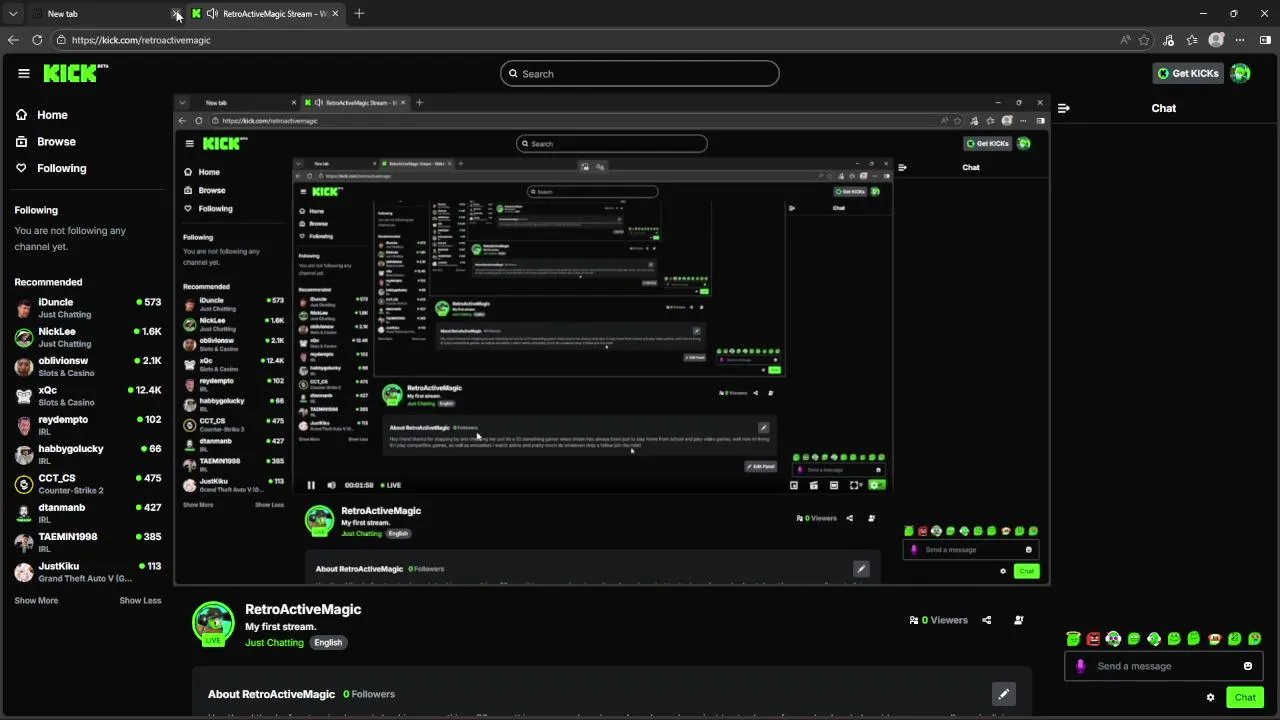Viewport: 1280px width, 720px height.
Task: Open browser media control icon
Action: click(x=1169, y=40)
